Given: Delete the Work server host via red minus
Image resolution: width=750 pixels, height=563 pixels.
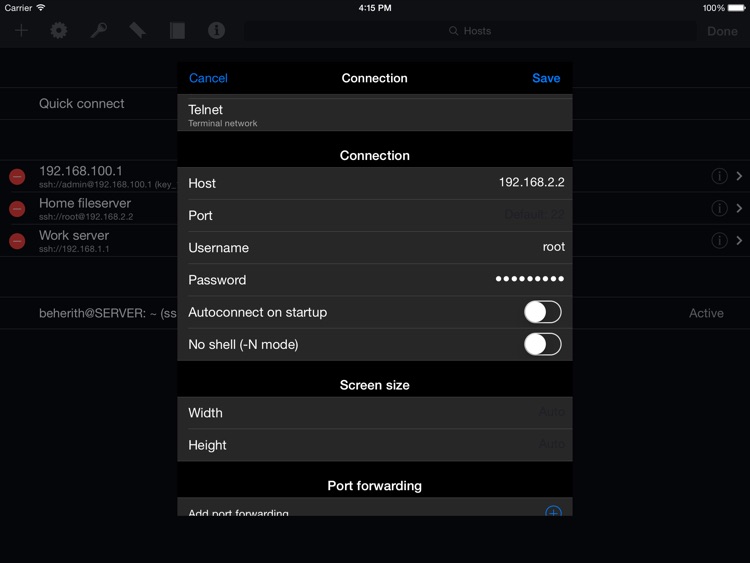Looking at the screenshot, I should coord(17,241).
